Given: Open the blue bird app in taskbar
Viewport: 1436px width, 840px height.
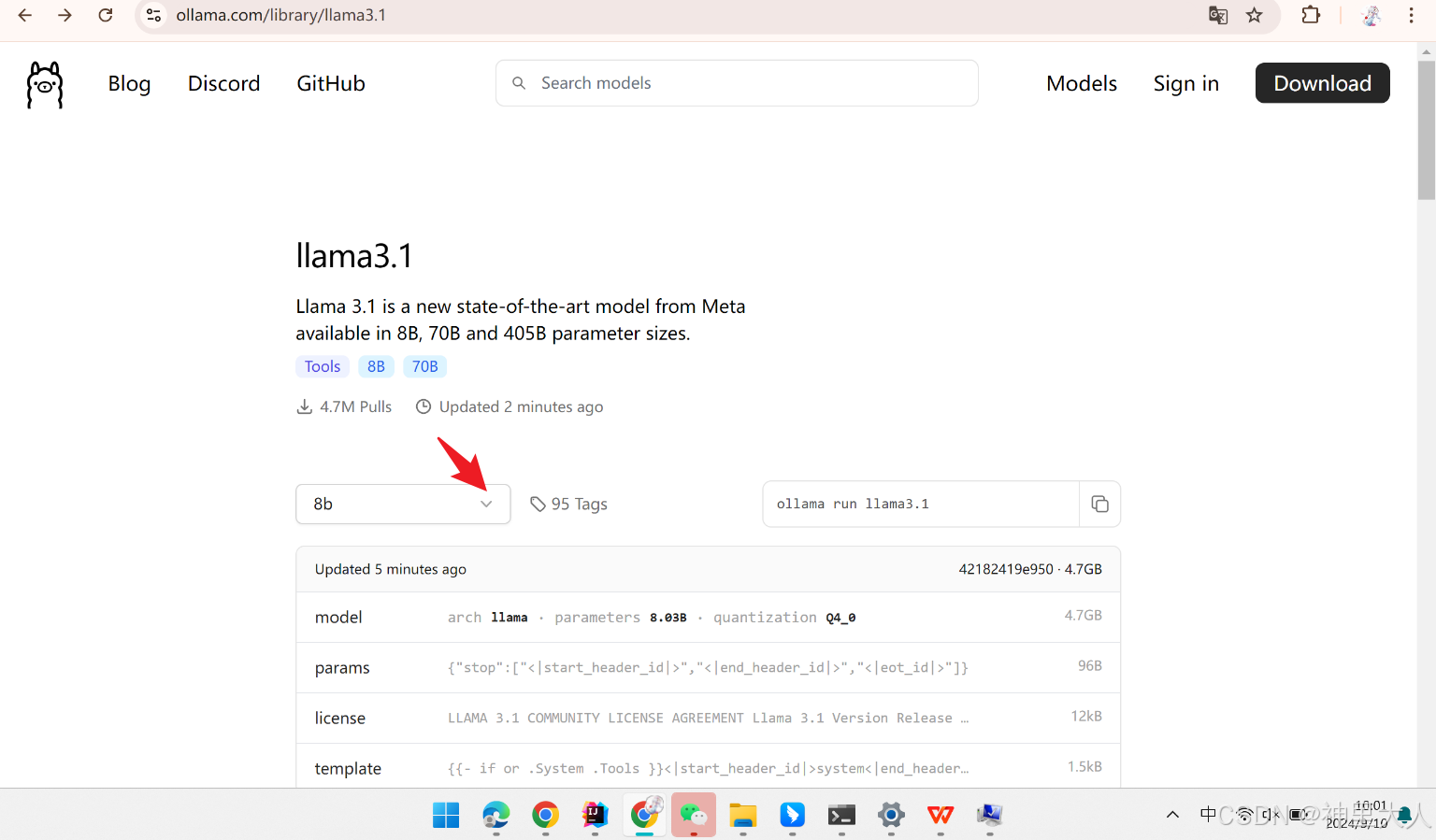Looking at the screenshot, I should click(793, 815).
